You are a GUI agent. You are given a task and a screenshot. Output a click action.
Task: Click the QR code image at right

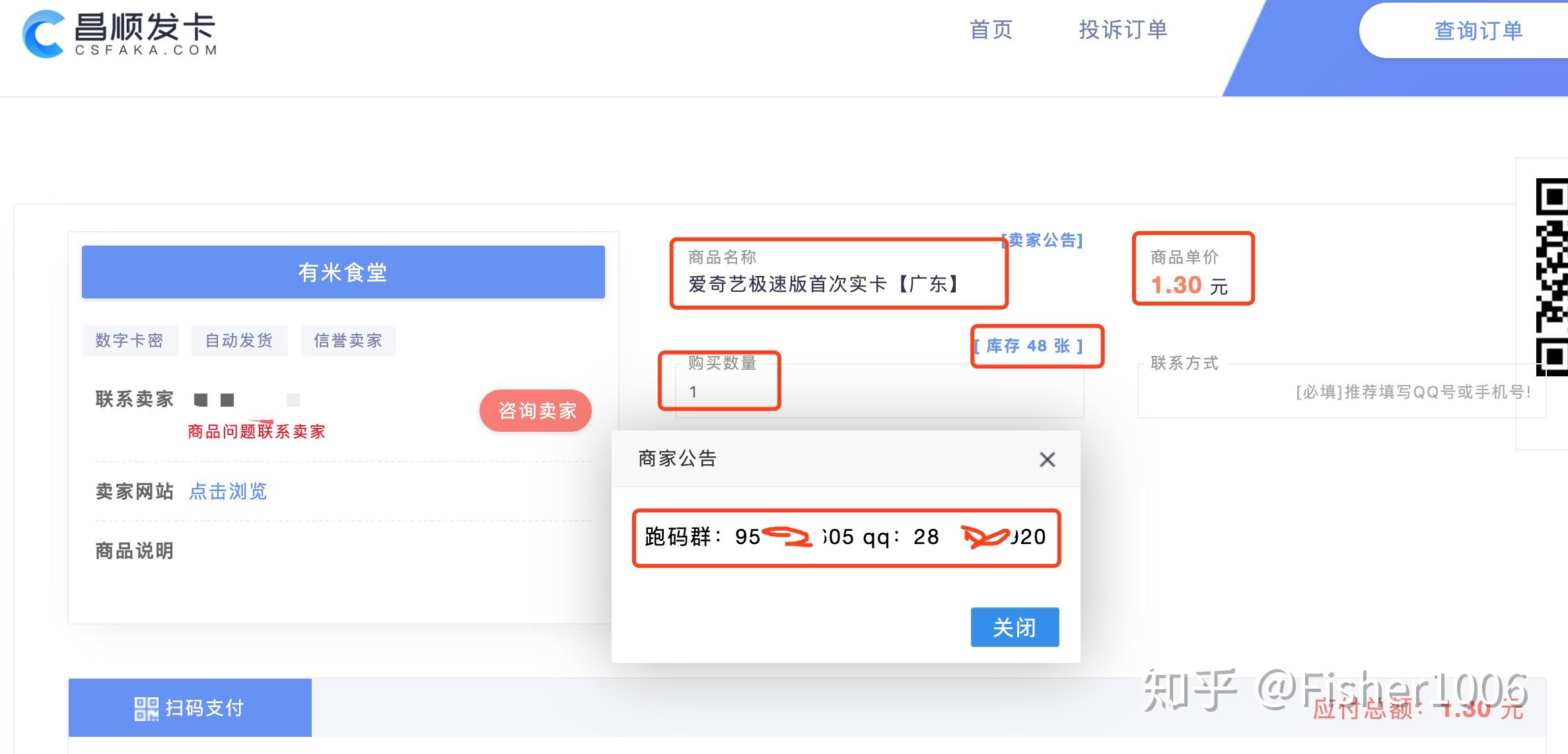pyautogui.click(x=1551, y=277)
